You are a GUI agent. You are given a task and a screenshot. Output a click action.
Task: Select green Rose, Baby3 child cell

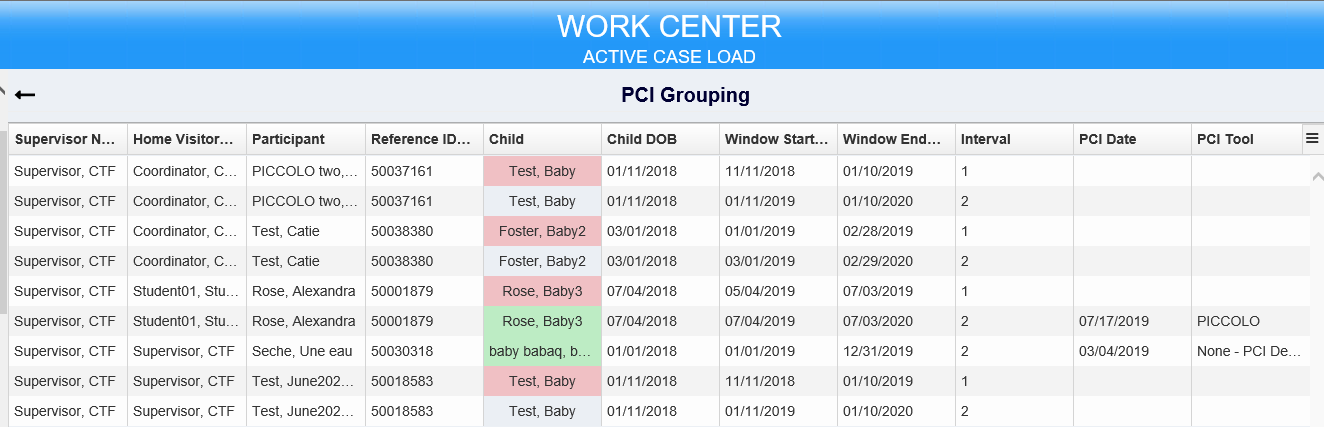542,321
